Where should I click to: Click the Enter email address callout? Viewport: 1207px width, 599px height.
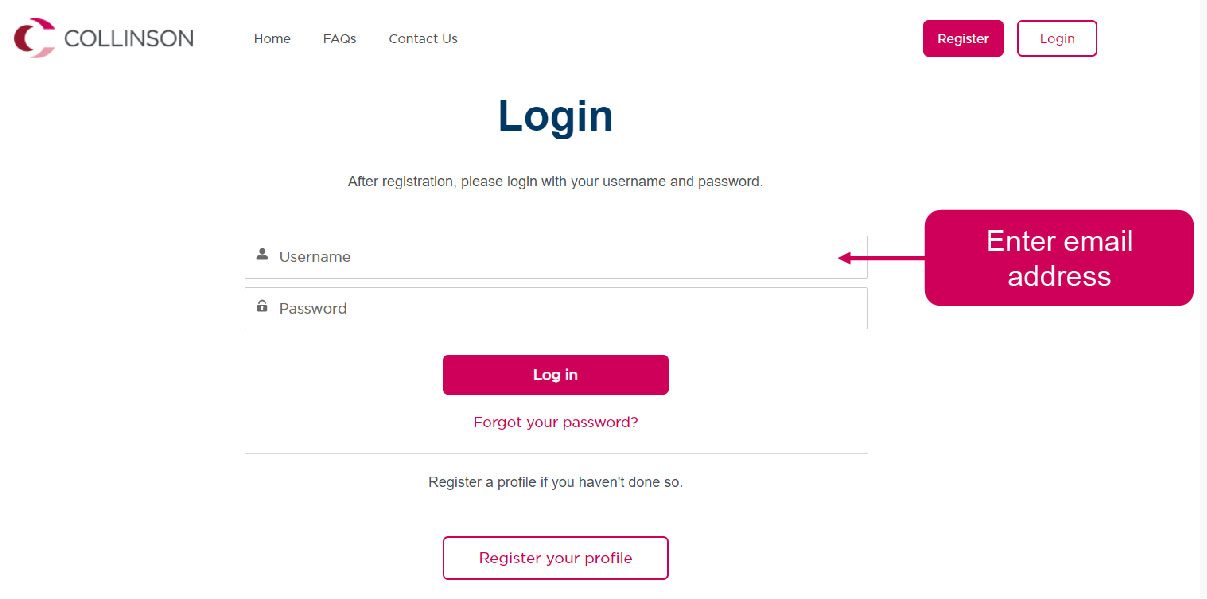coord(1059,258)
